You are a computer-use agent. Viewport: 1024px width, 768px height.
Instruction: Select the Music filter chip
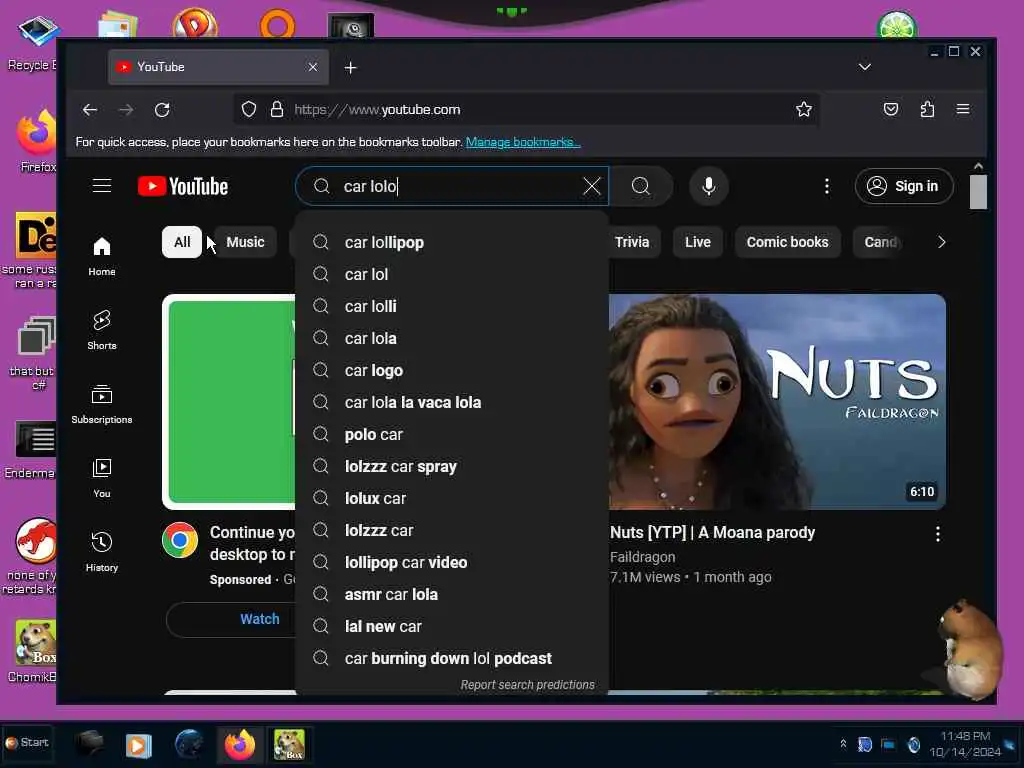pyautogui.click(x=245, y=242)
